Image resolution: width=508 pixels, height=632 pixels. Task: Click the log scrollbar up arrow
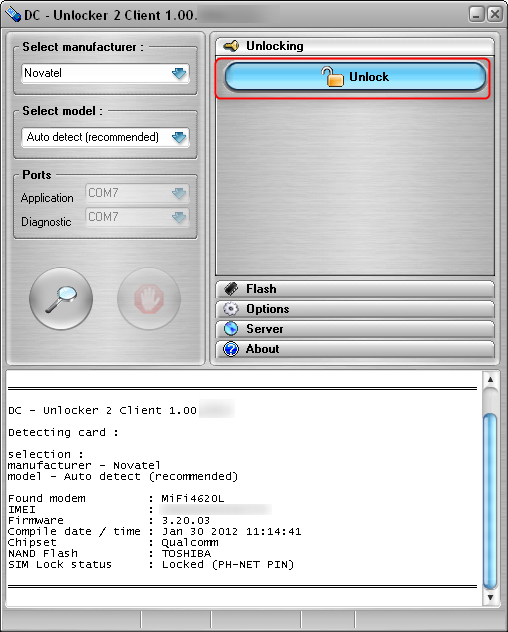coord(490,379)
